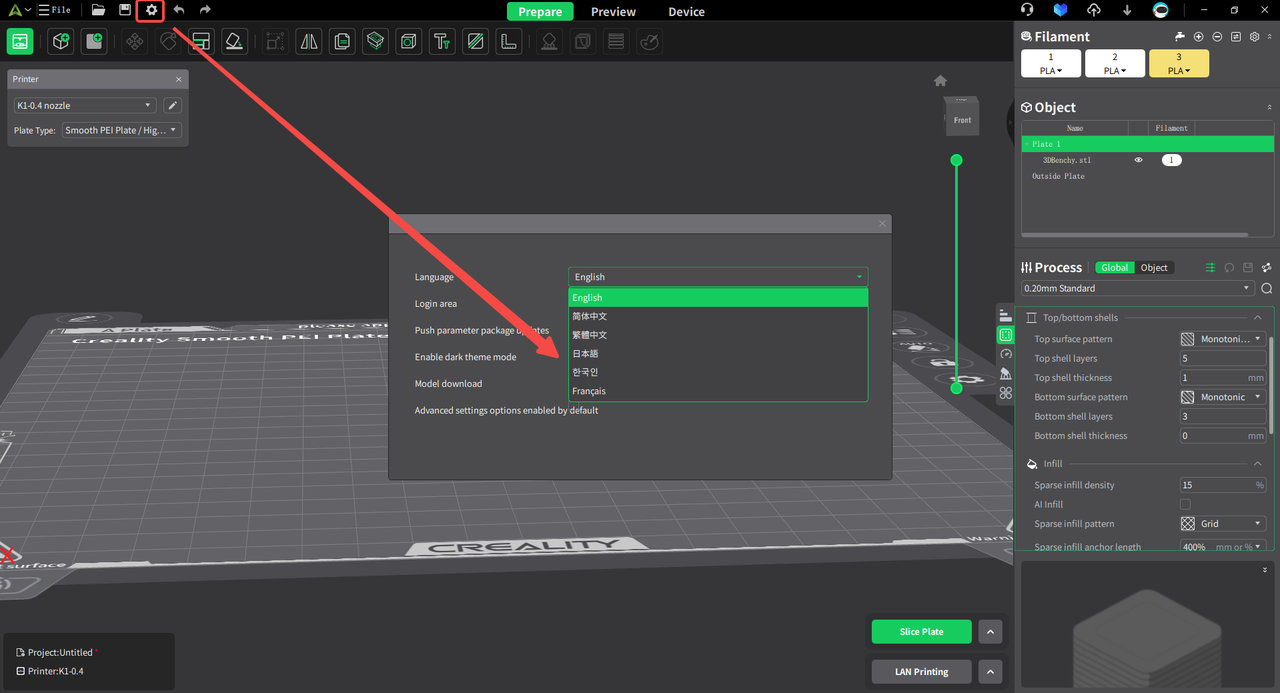This screenshot has width=1280, height=693.
Task: Select the Mirror tool
Action: coord(306,41)
